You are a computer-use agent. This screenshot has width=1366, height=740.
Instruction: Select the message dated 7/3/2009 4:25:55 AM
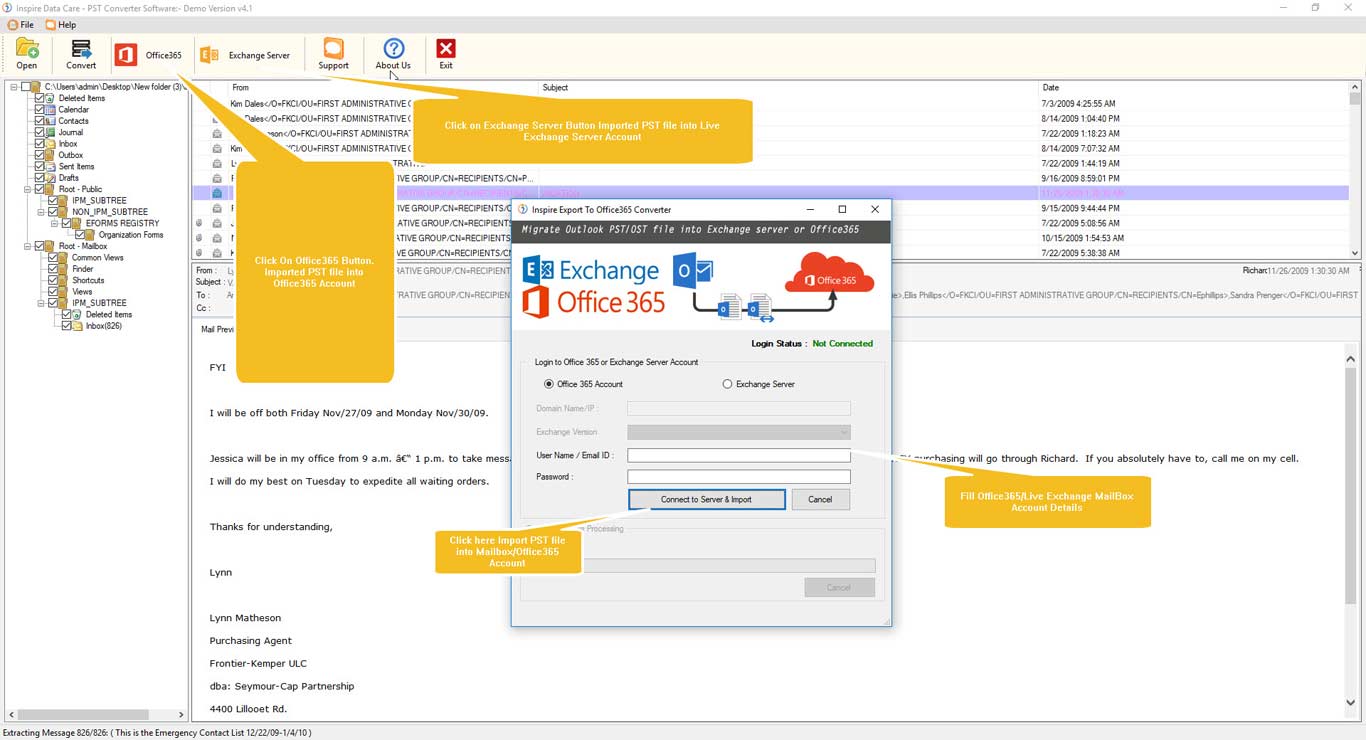pos(770,104)
